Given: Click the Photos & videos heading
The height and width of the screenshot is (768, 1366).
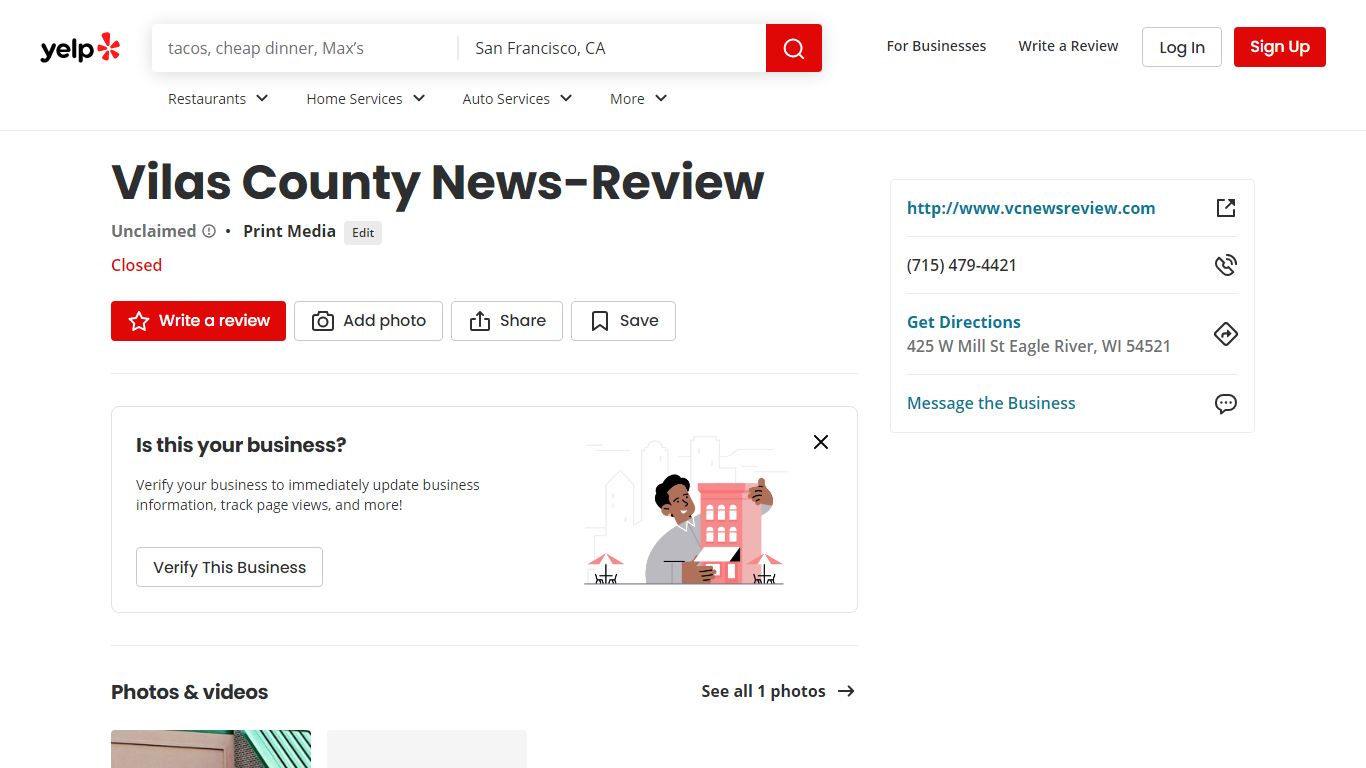Looking at the screenshot, I should tap(190, 692).
